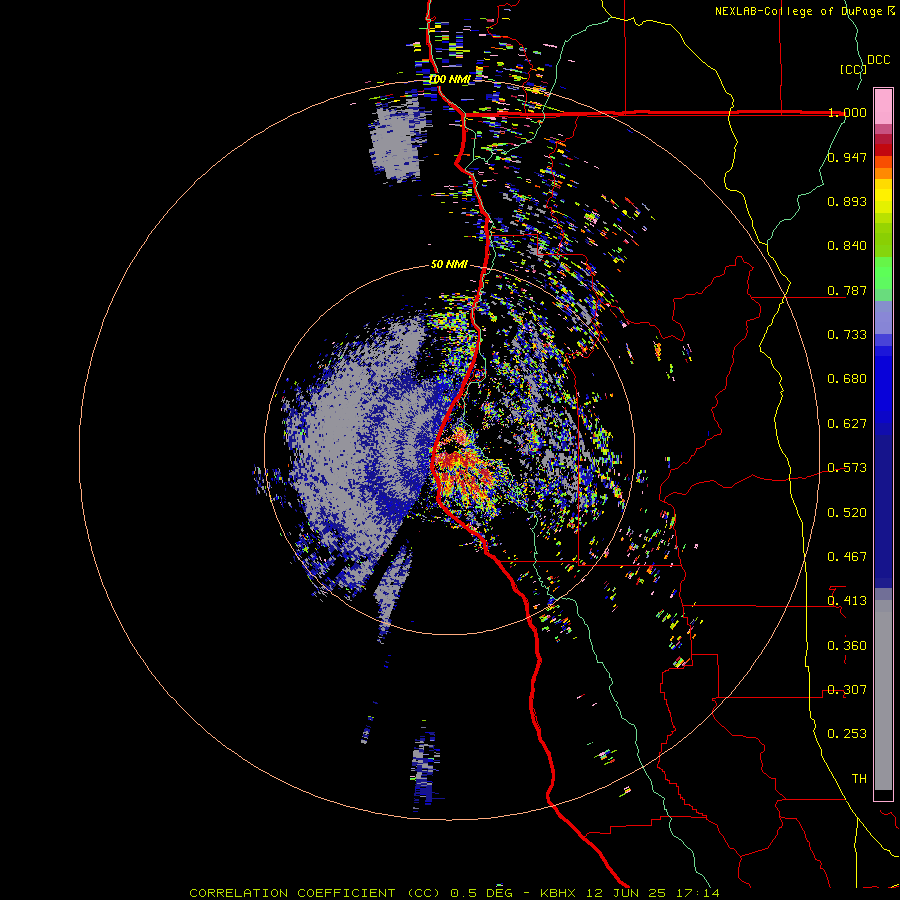Click the gray lower color bar segment
Screen dimensions: 900x900
[x=883, y=695]
